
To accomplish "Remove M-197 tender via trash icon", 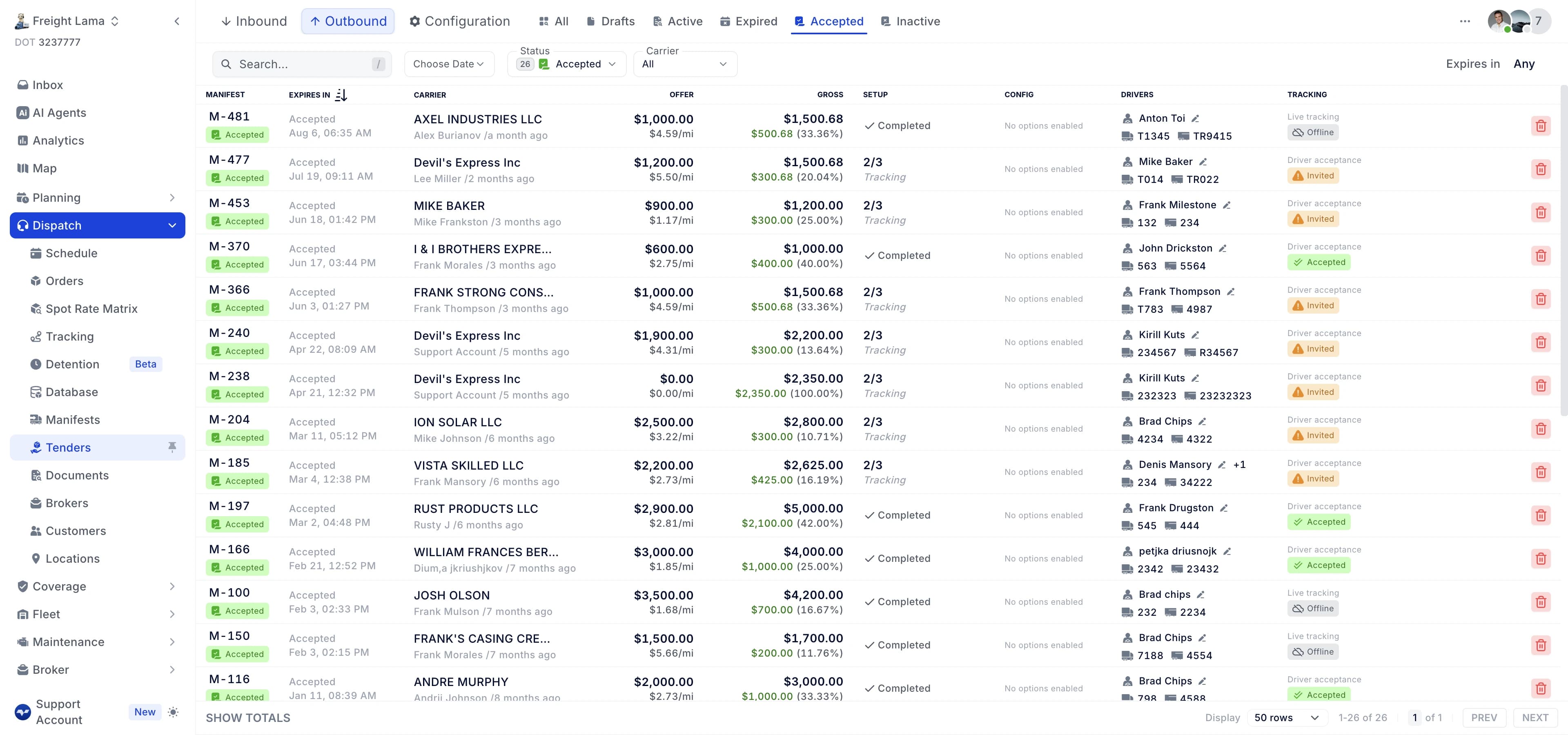I will (1541, 515).
